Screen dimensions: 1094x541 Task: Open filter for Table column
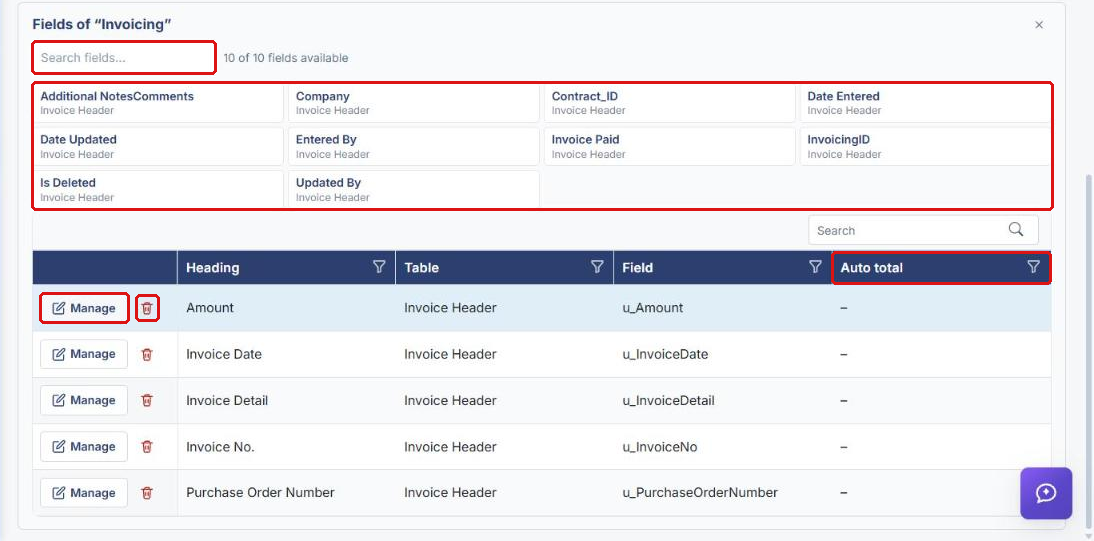coord(597,267)
